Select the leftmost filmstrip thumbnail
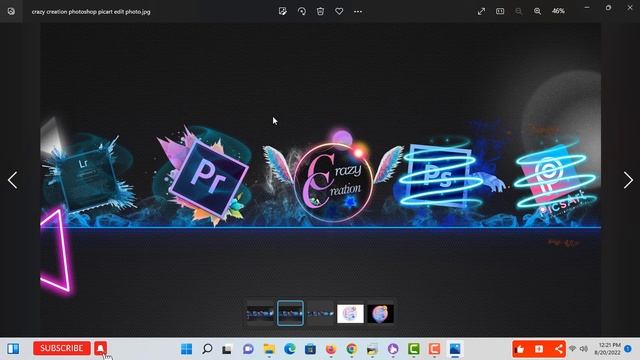Image resolution: width=640 pixels, height=360 pixels. tap(260, 313)
